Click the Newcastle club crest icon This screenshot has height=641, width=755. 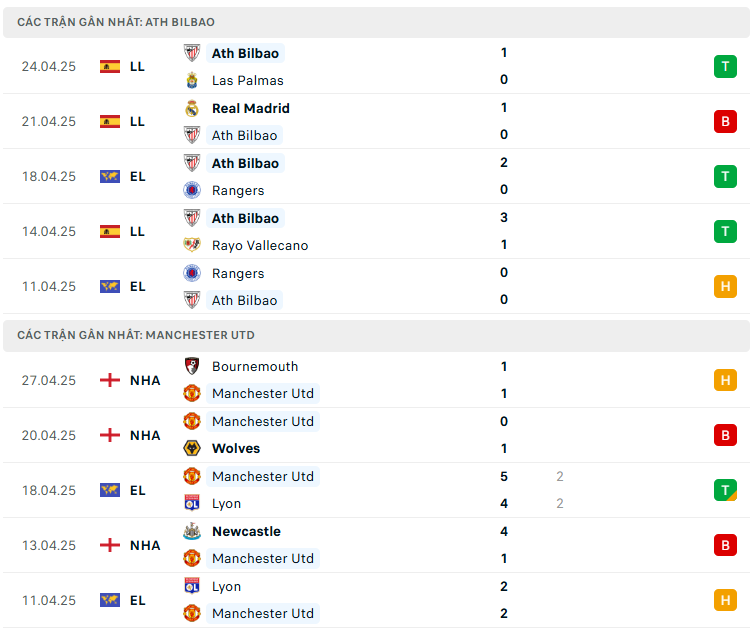tap(192, 531)
